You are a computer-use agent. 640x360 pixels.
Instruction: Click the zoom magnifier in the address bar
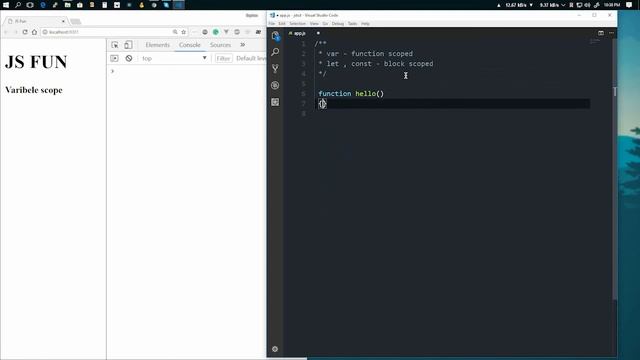click(175, 32)
